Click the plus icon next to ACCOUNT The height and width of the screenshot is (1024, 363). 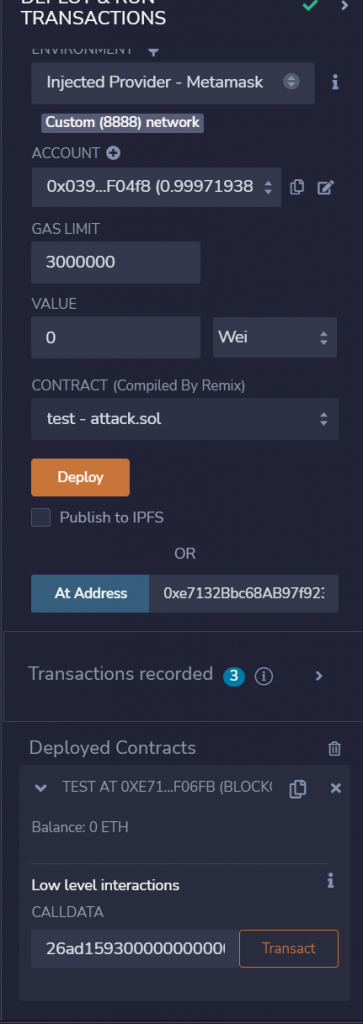point(113,153)
